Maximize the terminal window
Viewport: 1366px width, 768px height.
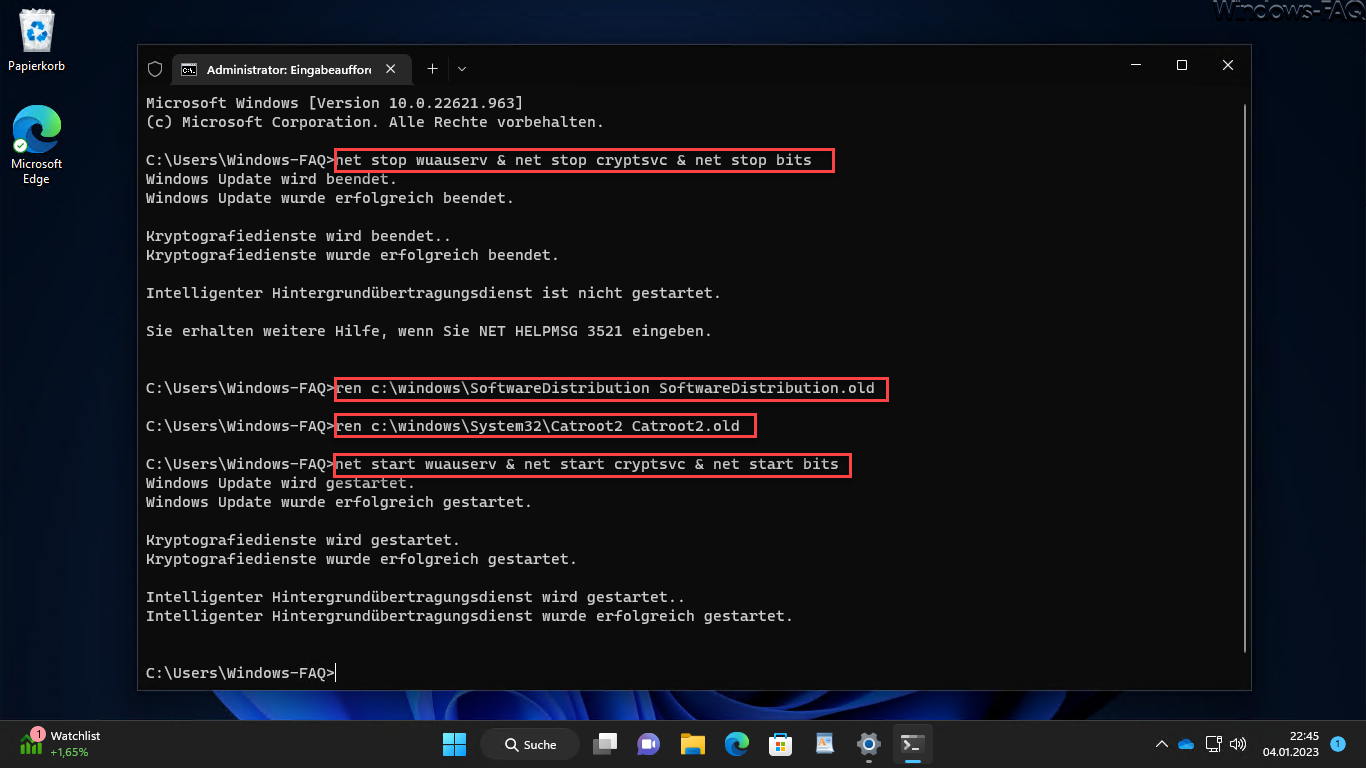1182,66
